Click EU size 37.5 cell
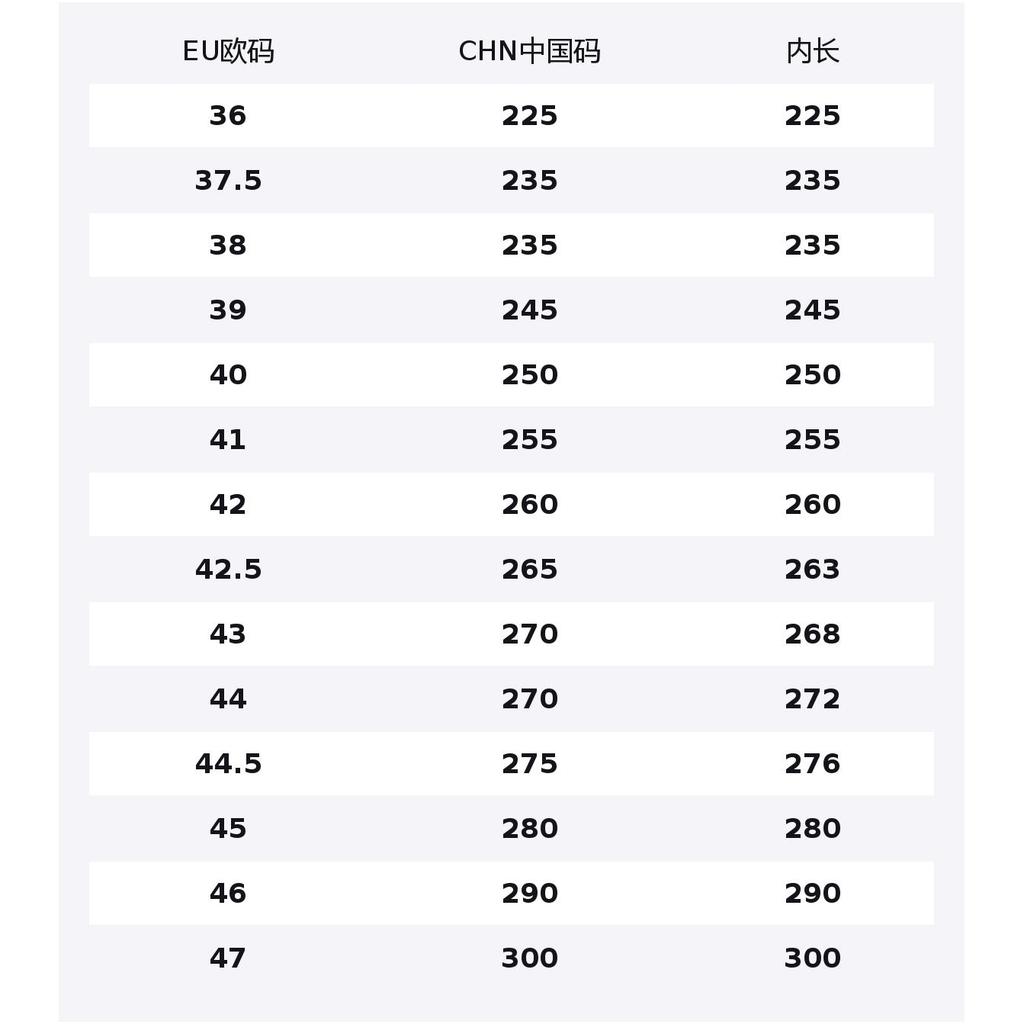1024x1024 pixels. pyautogui.click(x=228, y=180)
